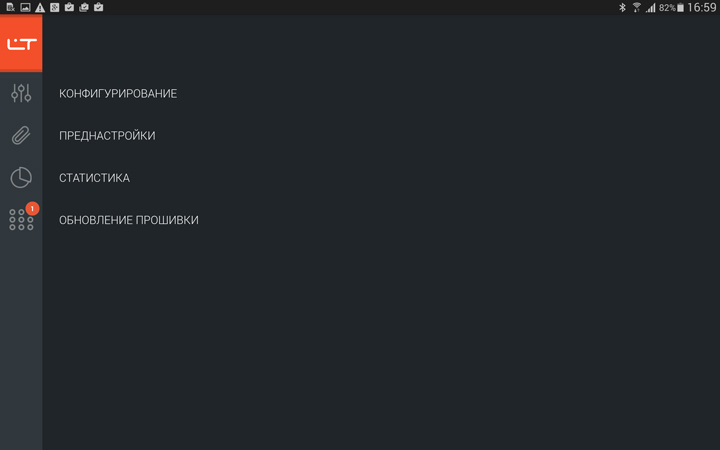Screen dimensions: 720x450
Task: Tap the image gallery notification icon
Action: coord(25,7)
